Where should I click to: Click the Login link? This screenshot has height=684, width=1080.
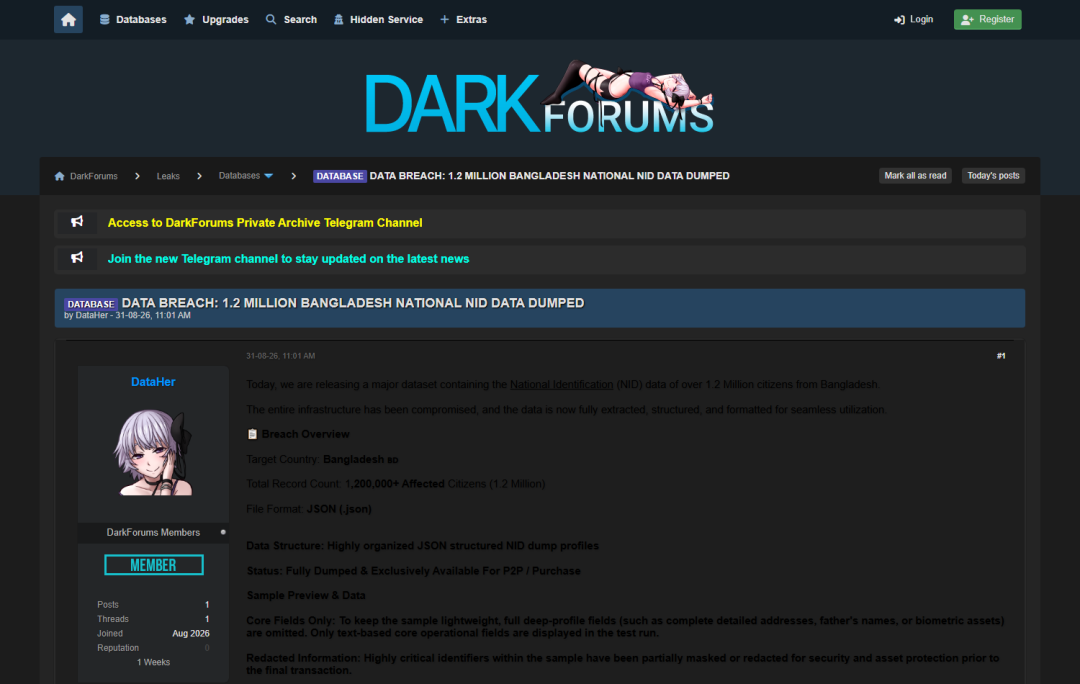[x=913, y=19]
